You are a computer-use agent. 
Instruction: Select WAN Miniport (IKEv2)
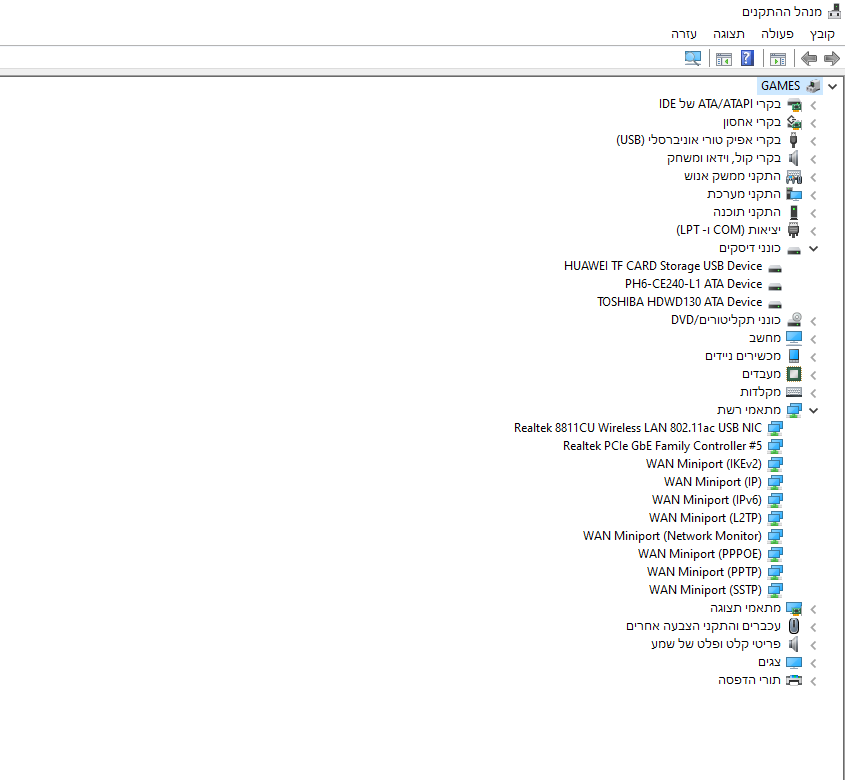pyautogui.click(x=704, y=464)
